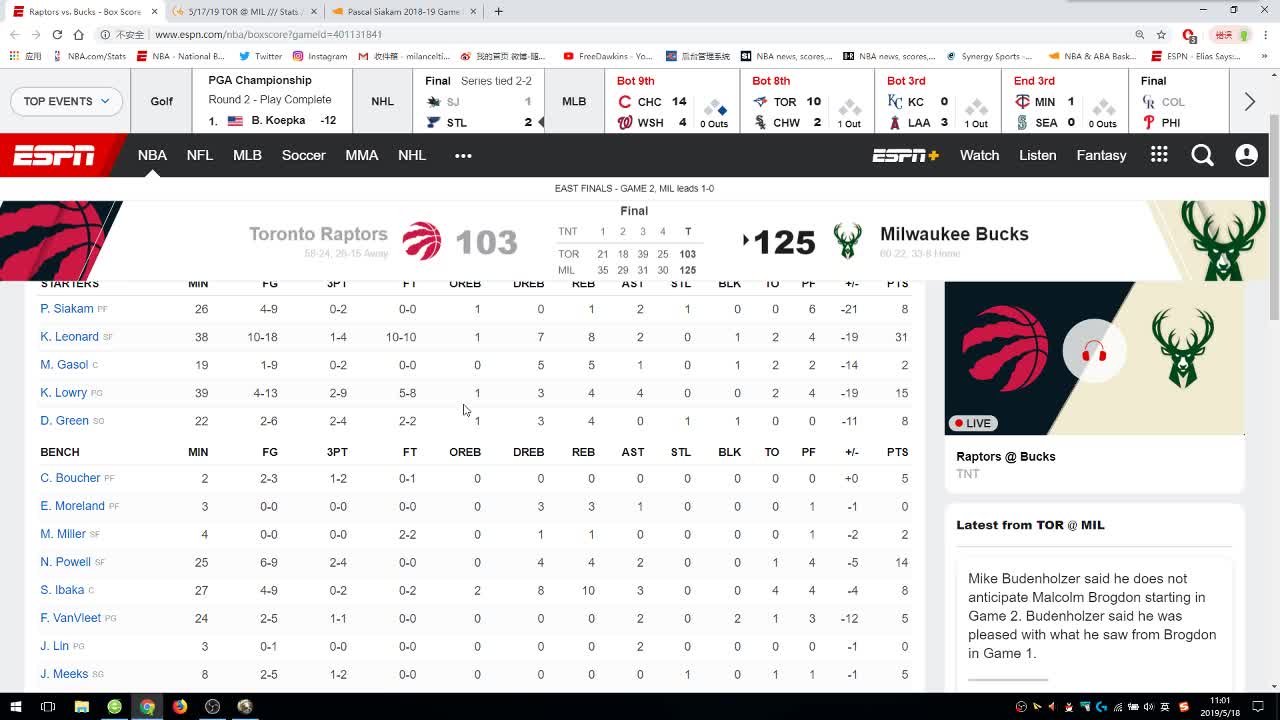Viewport: 1280px width, 720px height.
Task: Select the NFL menu item
Action: click(200, 155)
